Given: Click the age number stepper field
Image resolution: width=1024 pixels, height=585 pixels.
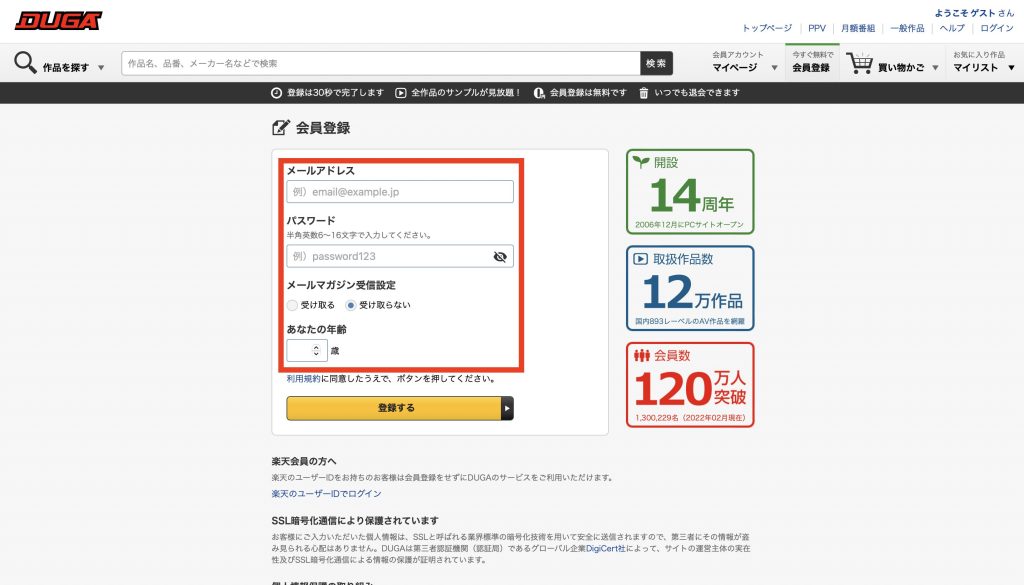Looking at the screenshot, I should click(305, 350).
